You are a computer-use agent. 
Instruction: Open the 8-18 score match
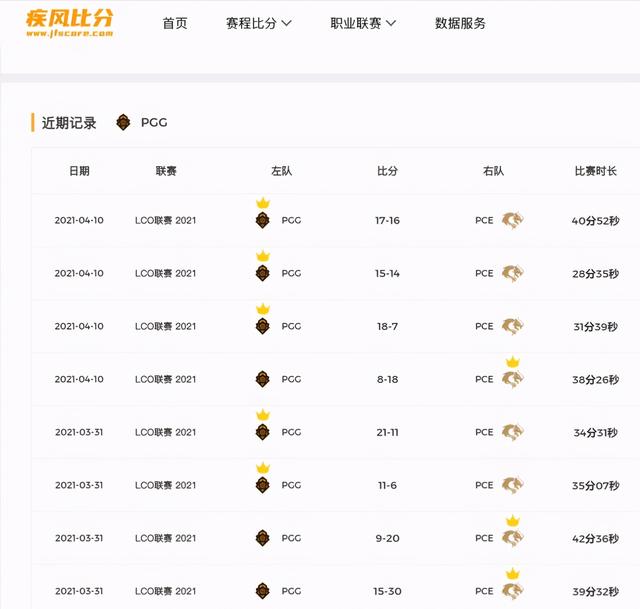[387, 379]
